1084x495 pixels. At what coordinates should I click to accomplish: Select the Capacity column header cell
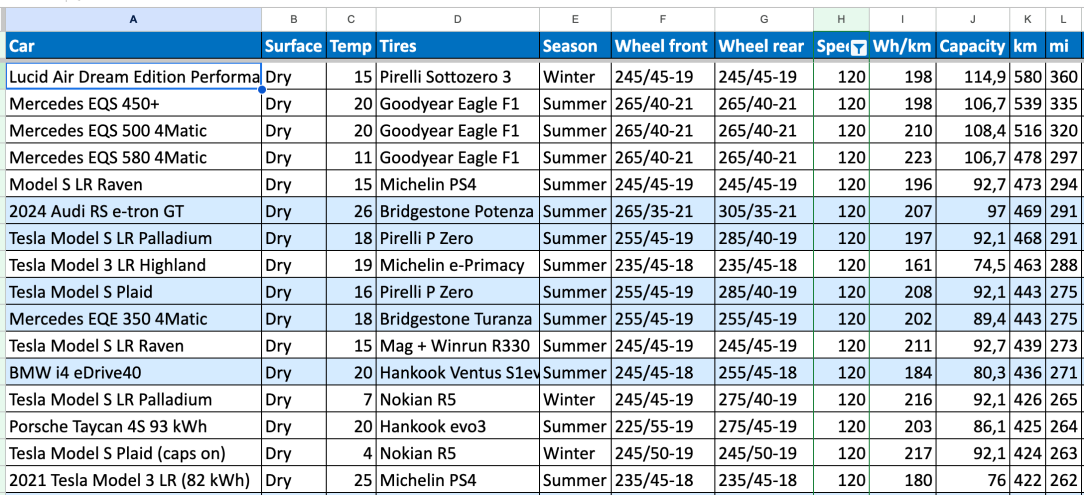[x=973, y=46]
